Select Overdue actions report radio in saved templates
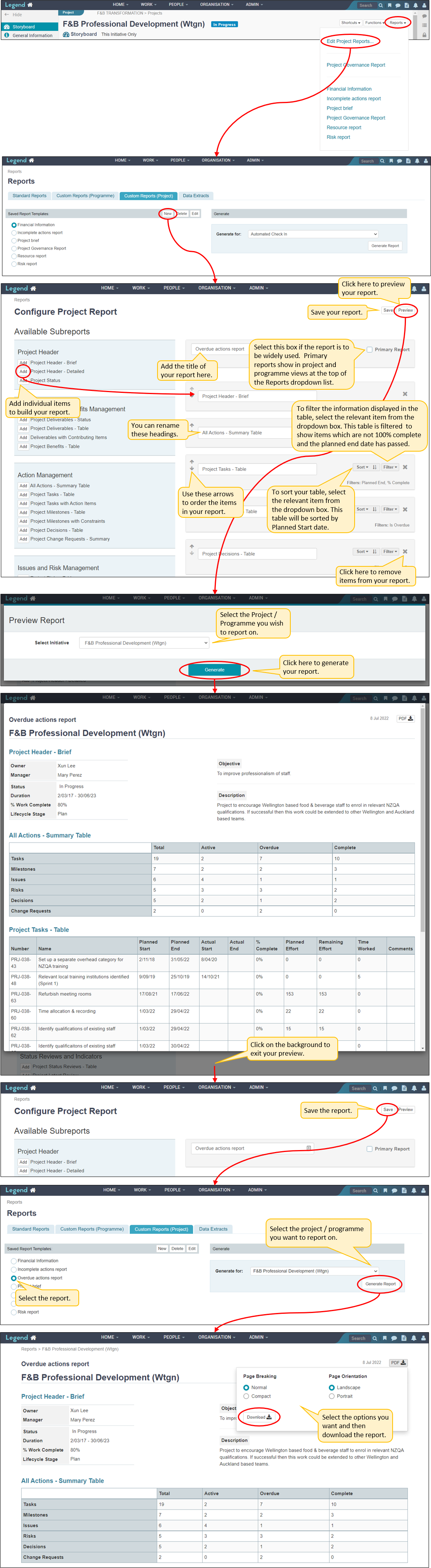 tap(14, 1278)
